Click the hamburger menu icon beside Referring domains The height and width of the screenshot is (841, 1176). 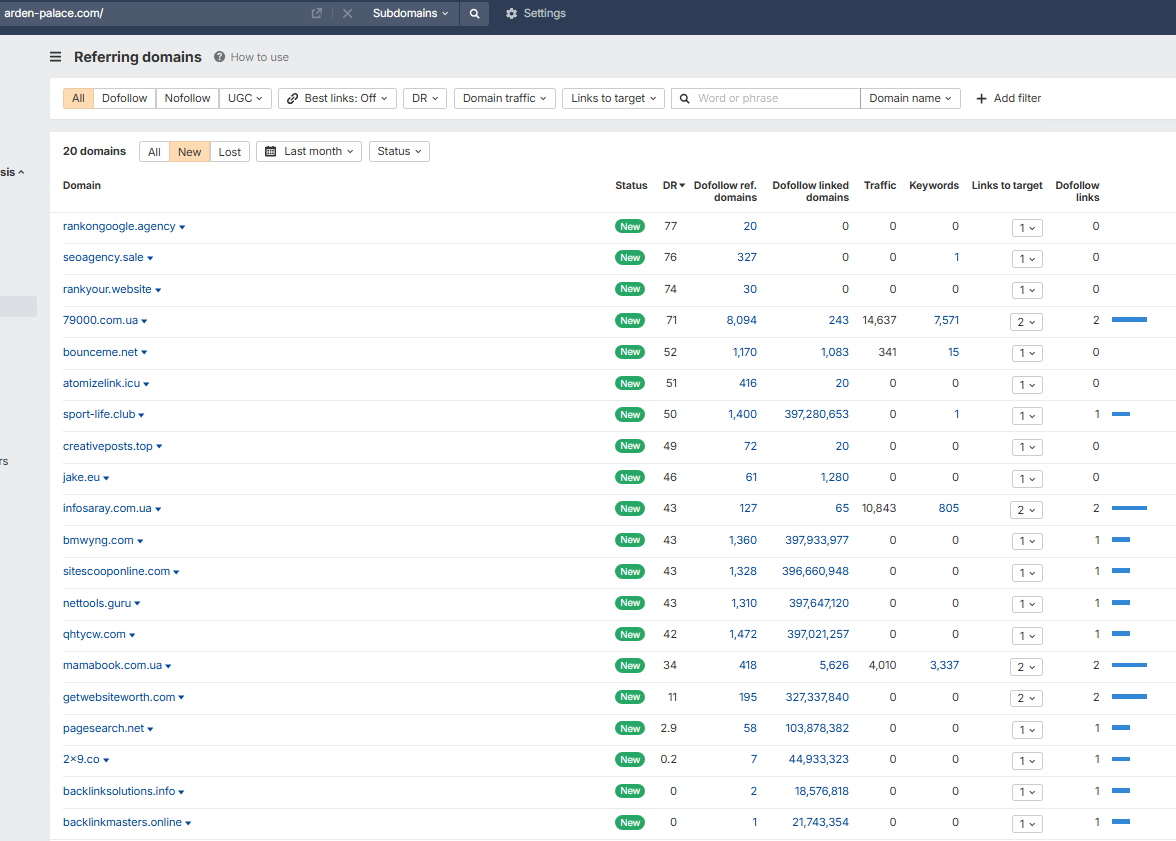tap(56, 57)
